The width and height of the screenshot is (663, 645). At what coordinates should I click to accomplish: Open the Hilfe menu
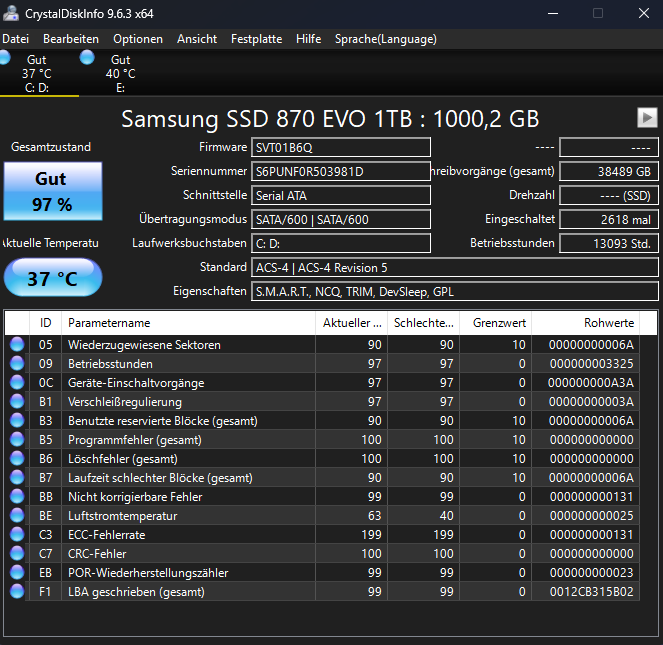308,39
